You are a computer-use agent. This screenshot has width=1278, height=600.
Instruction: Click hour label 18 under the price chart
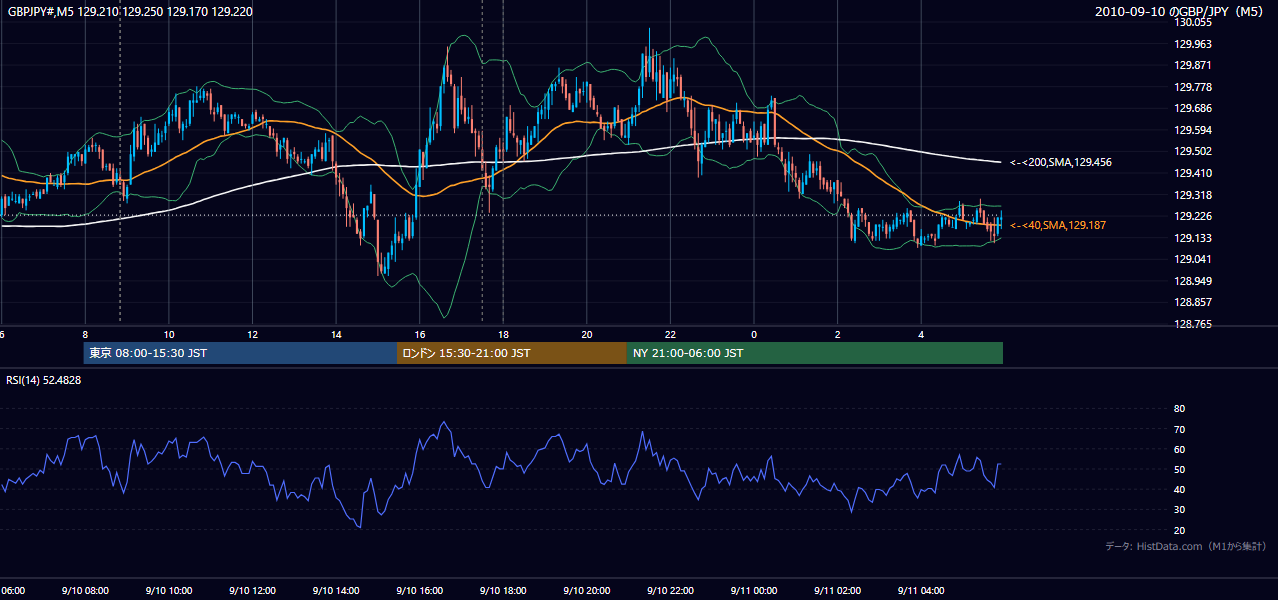pos(503,335)
